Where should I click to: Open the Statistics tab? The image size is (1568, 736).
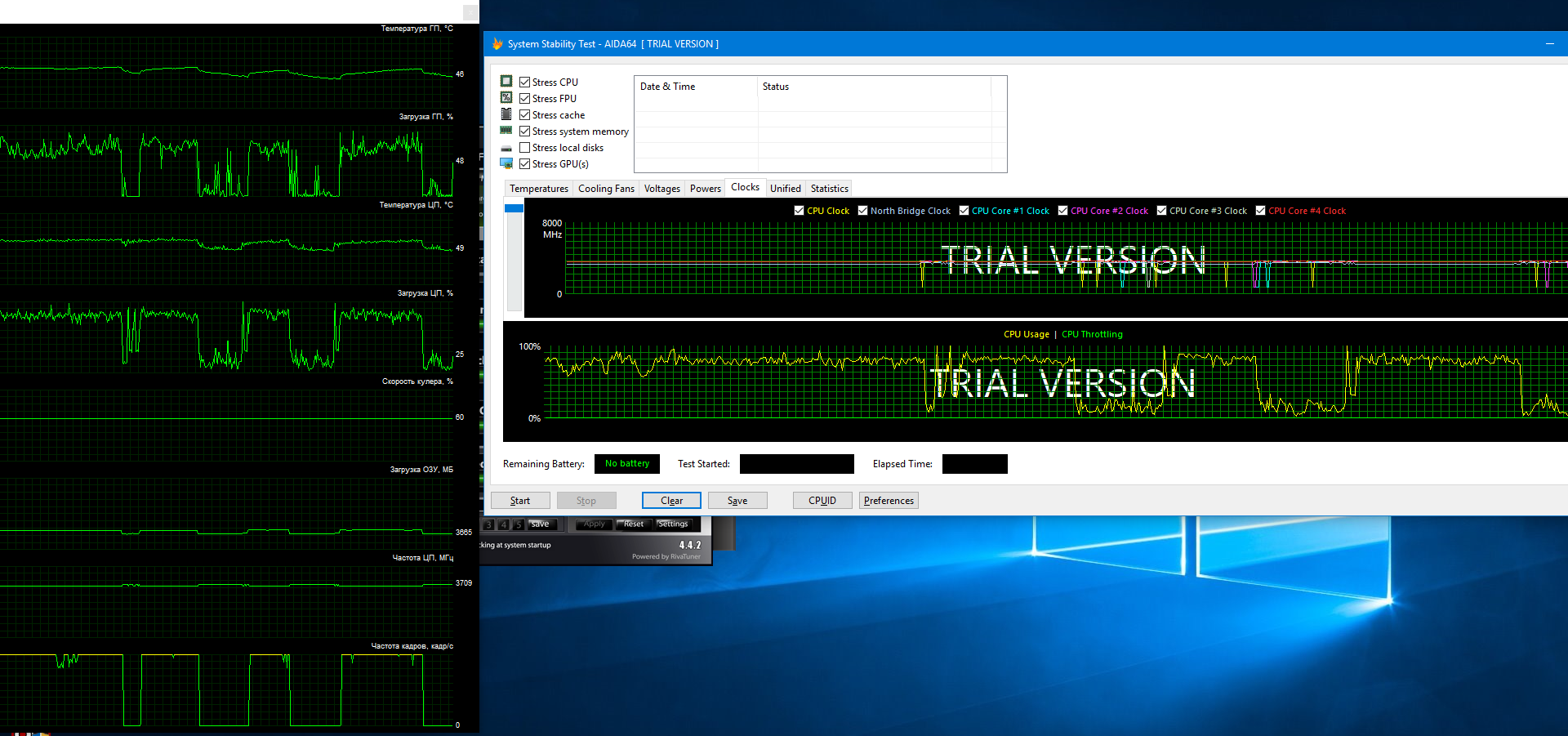(x=829, y=189)
